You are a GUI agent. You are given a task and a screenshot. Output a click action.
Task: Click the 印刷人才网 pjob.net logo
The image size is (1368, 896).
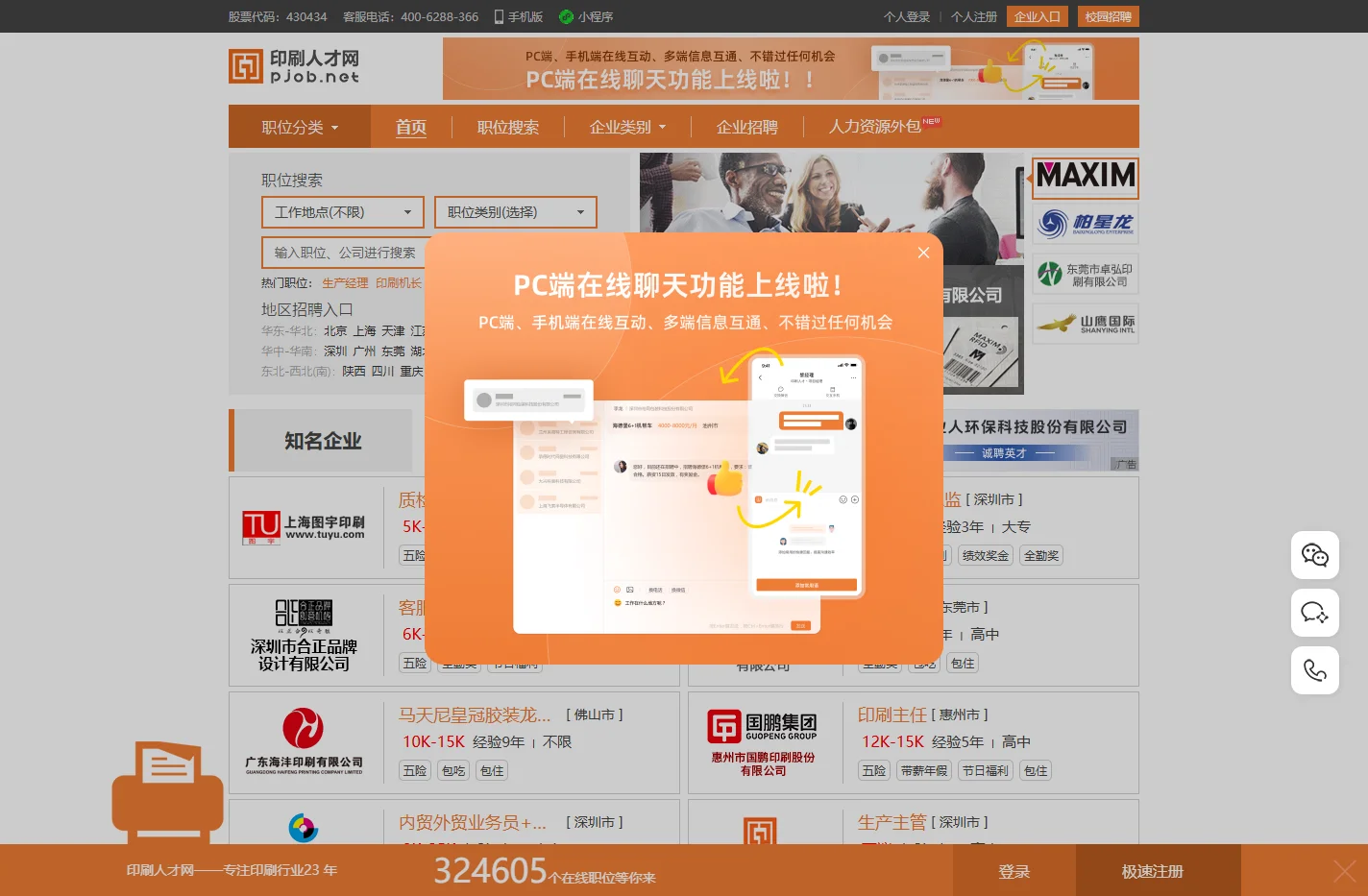294,66
